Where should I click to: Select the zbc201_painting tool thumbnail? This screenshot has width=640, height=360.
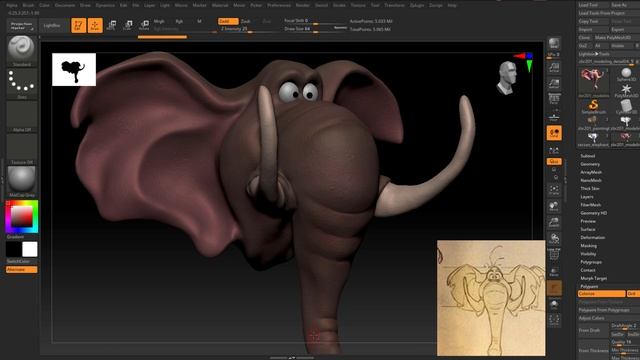pyautogui.click(x=593, y=122)
